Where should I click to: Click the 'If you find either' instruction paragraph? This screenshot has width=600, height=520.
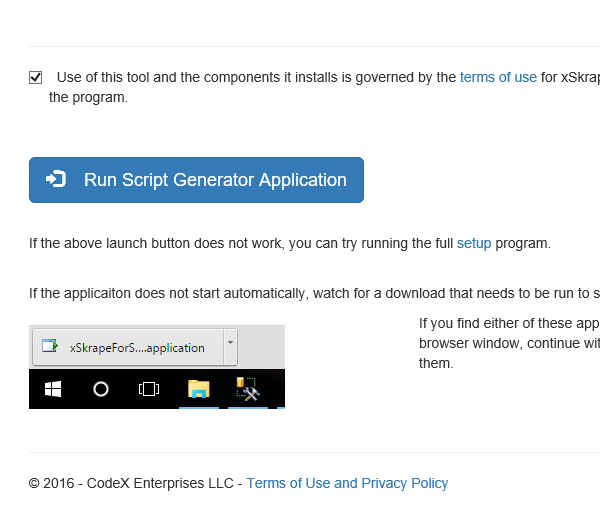[x=509, y=343]
